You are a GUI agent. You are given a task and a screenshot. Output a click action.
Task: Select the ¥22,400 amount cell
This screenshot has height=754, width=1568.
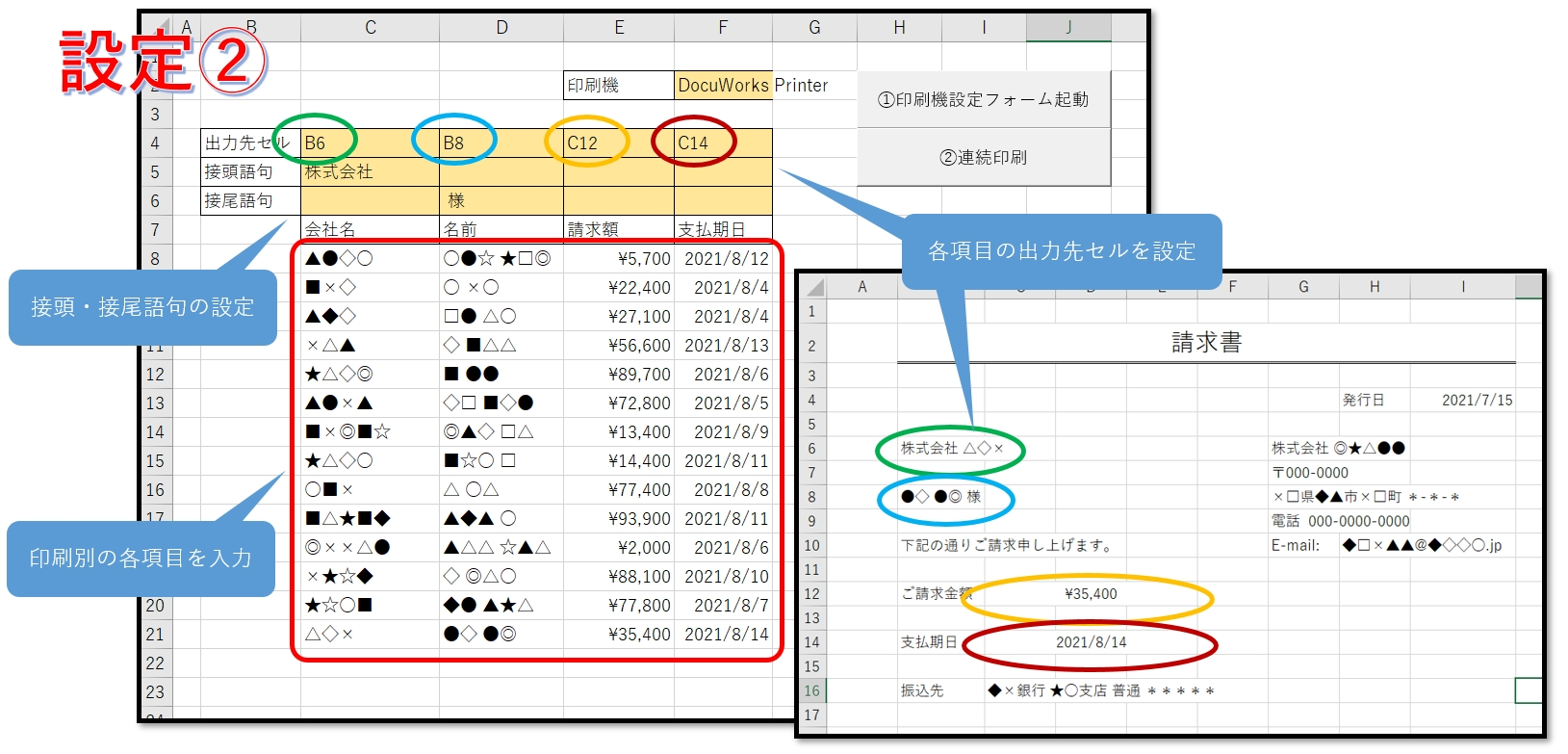[x=619, y=287]
